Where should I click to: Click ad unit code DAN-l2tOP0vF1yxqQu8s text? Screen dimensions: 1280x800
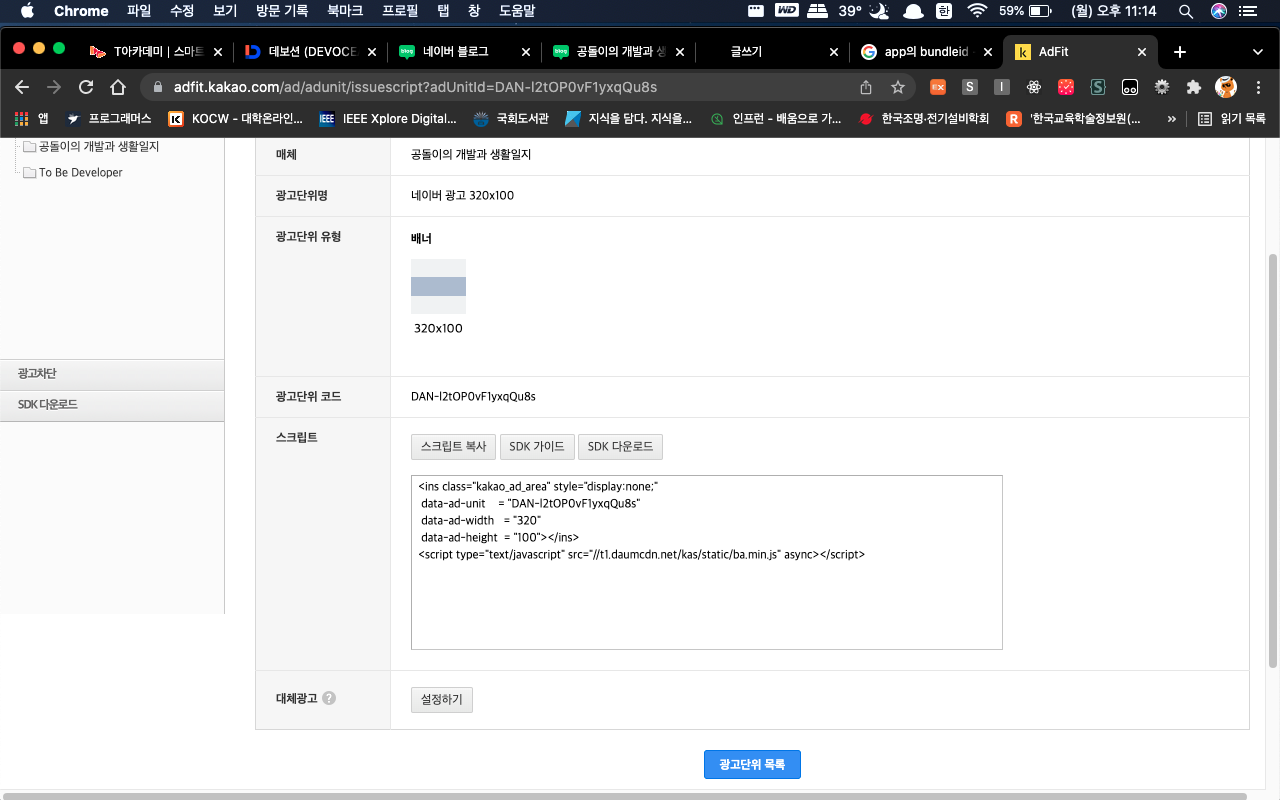pyautogui.click(x=473, y=396)
